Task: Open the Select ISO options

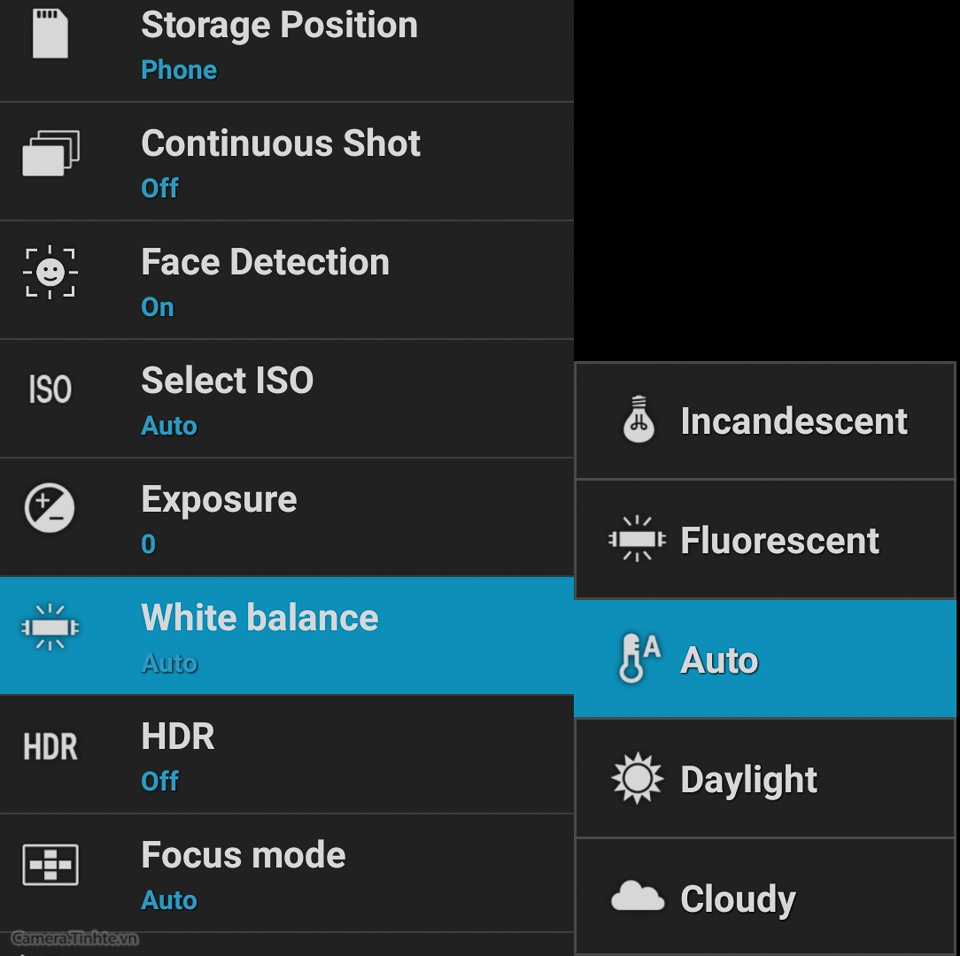Action: coord(287,399)
